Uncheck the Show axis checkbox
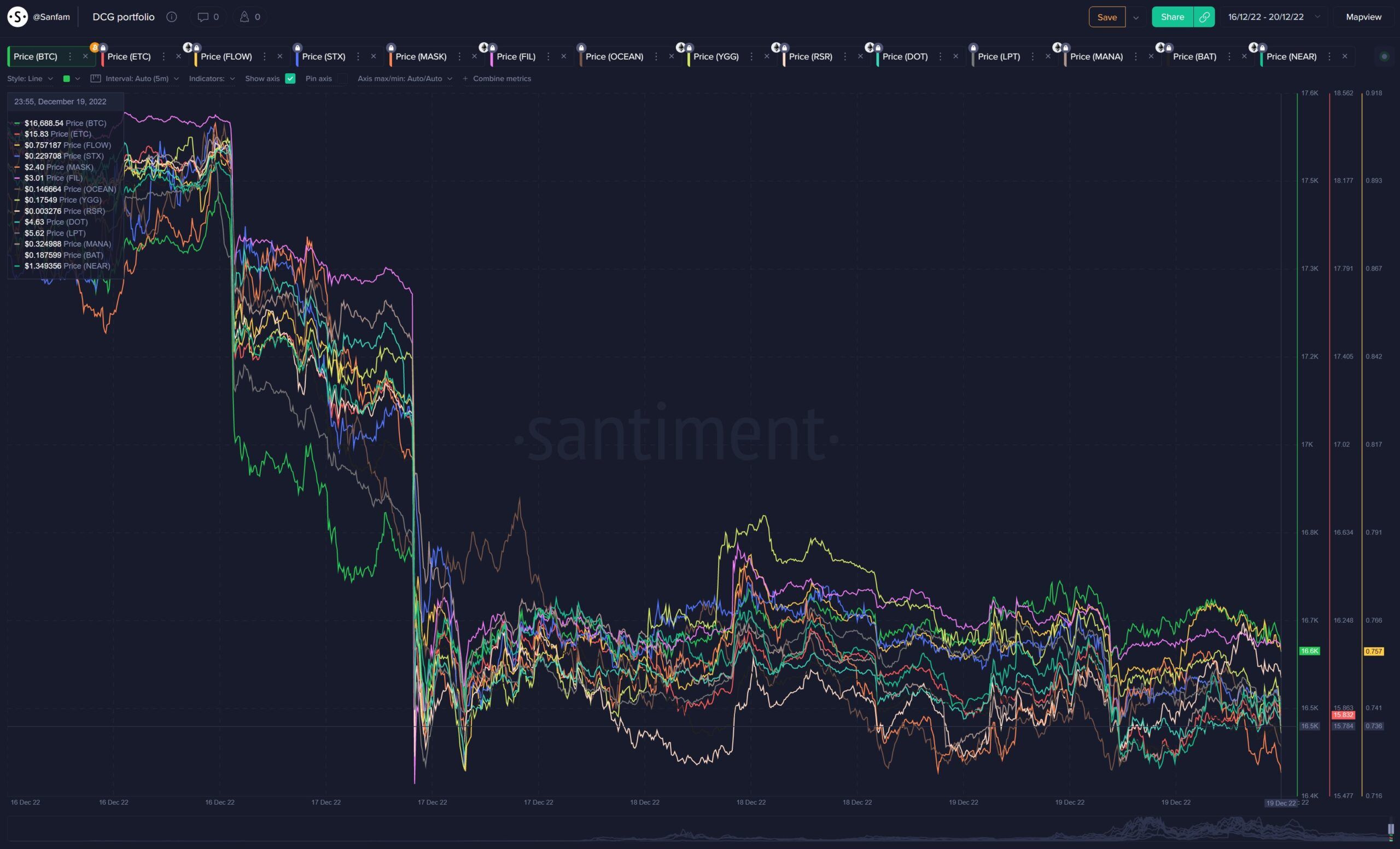Screen dimensions: 1400x849 pos(290,78)
